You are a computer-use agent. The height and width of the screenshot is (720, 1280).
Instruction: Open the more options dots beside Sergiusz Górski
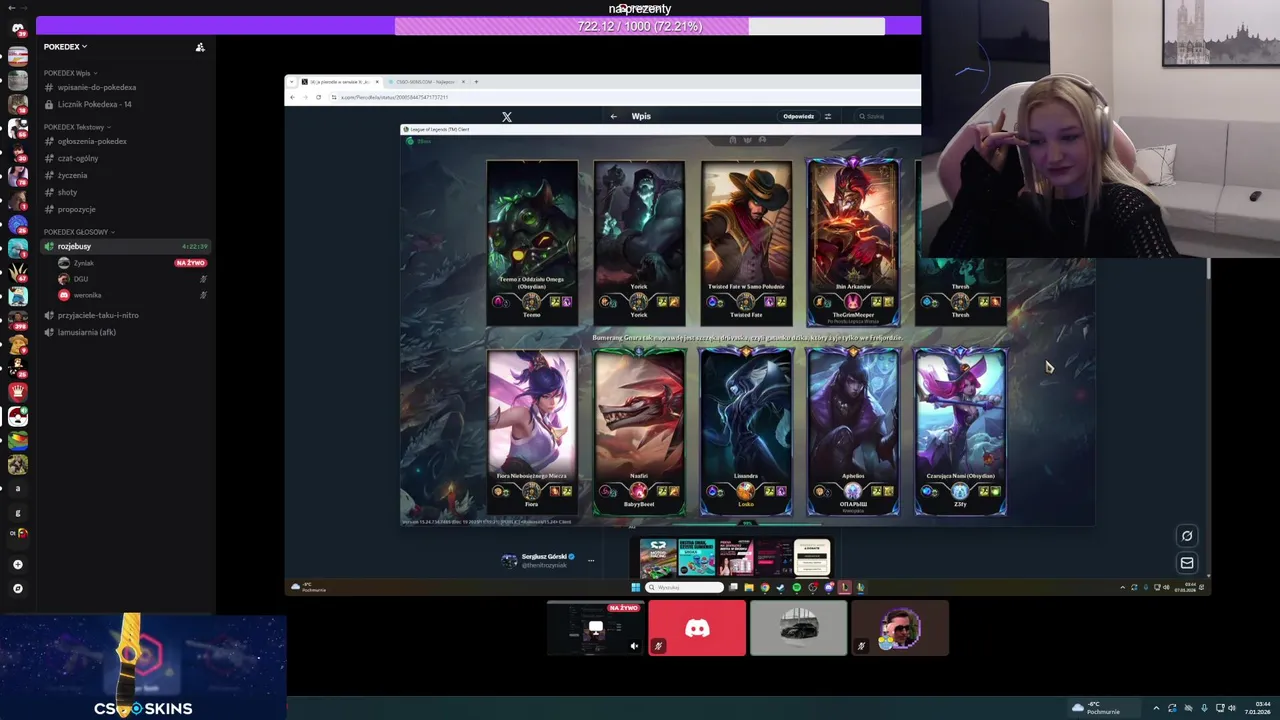pyautogui.click(x=590, y=561)
